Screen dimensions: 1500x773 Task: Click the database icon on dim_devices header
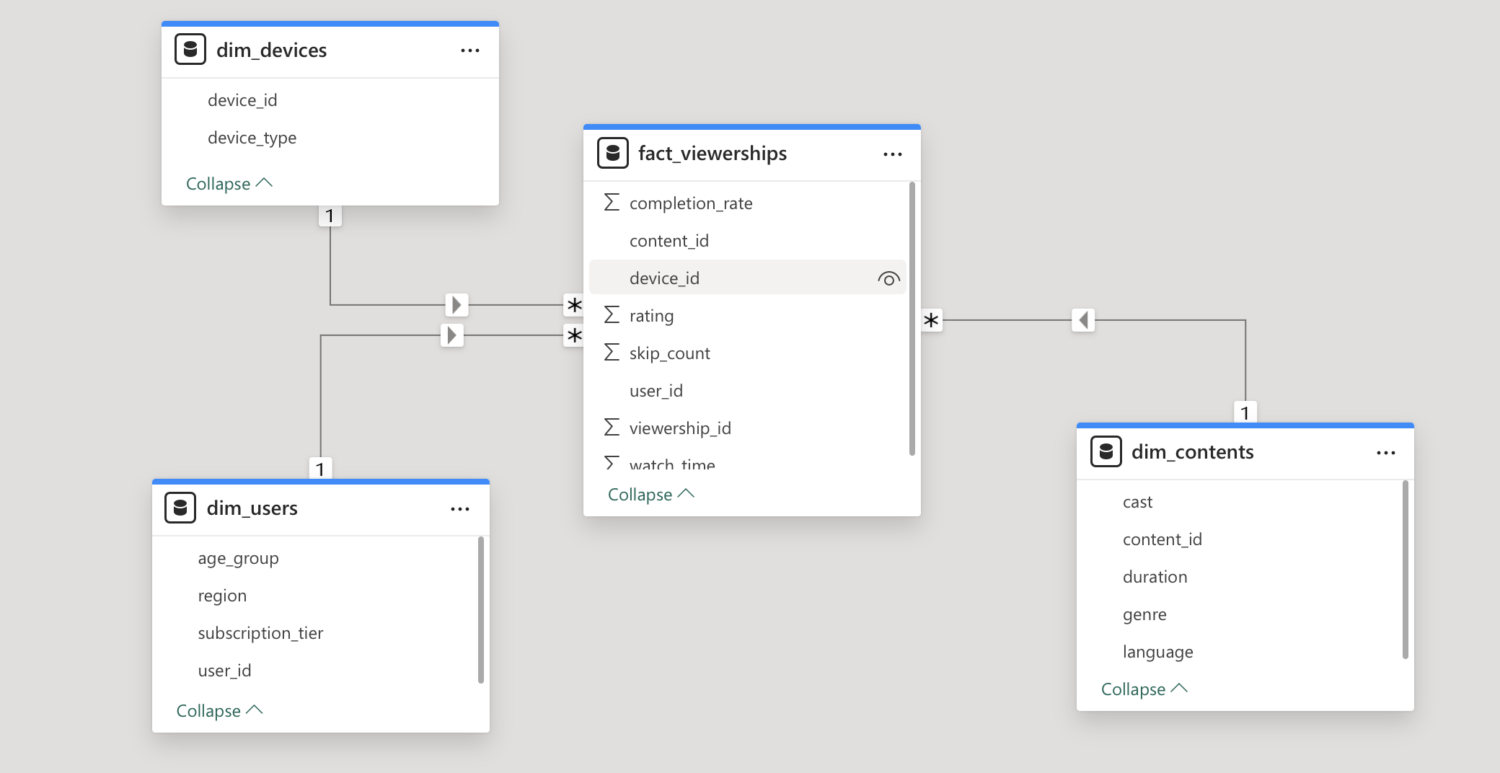[190, 48]
